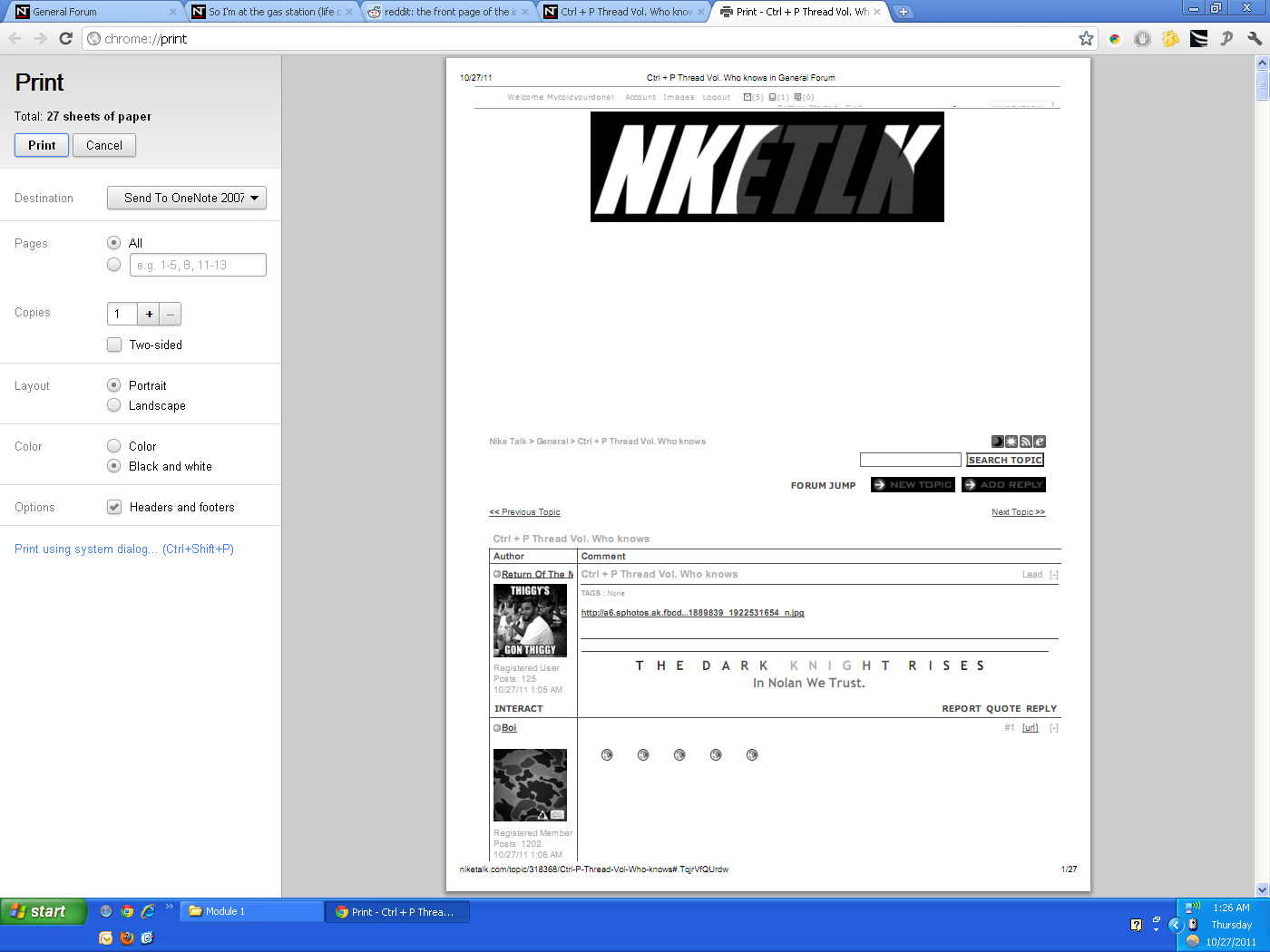The width and height of the screenshot is (1270, 952).
Task: Expand quick launch overflow chevron
Action: [x=169, y=907]
